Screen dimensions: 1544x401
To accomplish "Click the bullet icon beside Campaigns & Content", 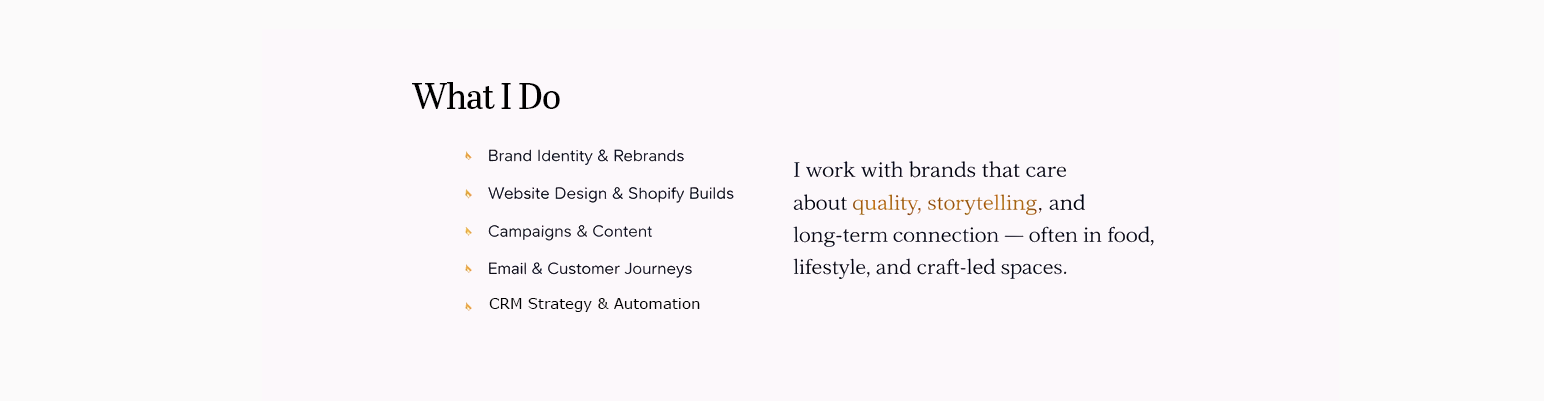I will (x=468, y=232).
